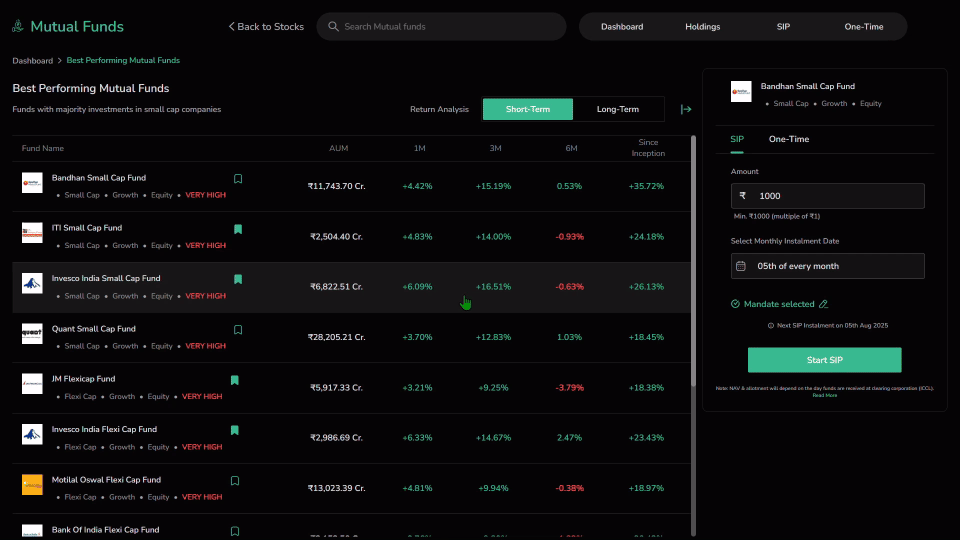Viewport: 960px width, 540px height.
Task: Click Next SIP Instalment date info
Action: [828, 326]
